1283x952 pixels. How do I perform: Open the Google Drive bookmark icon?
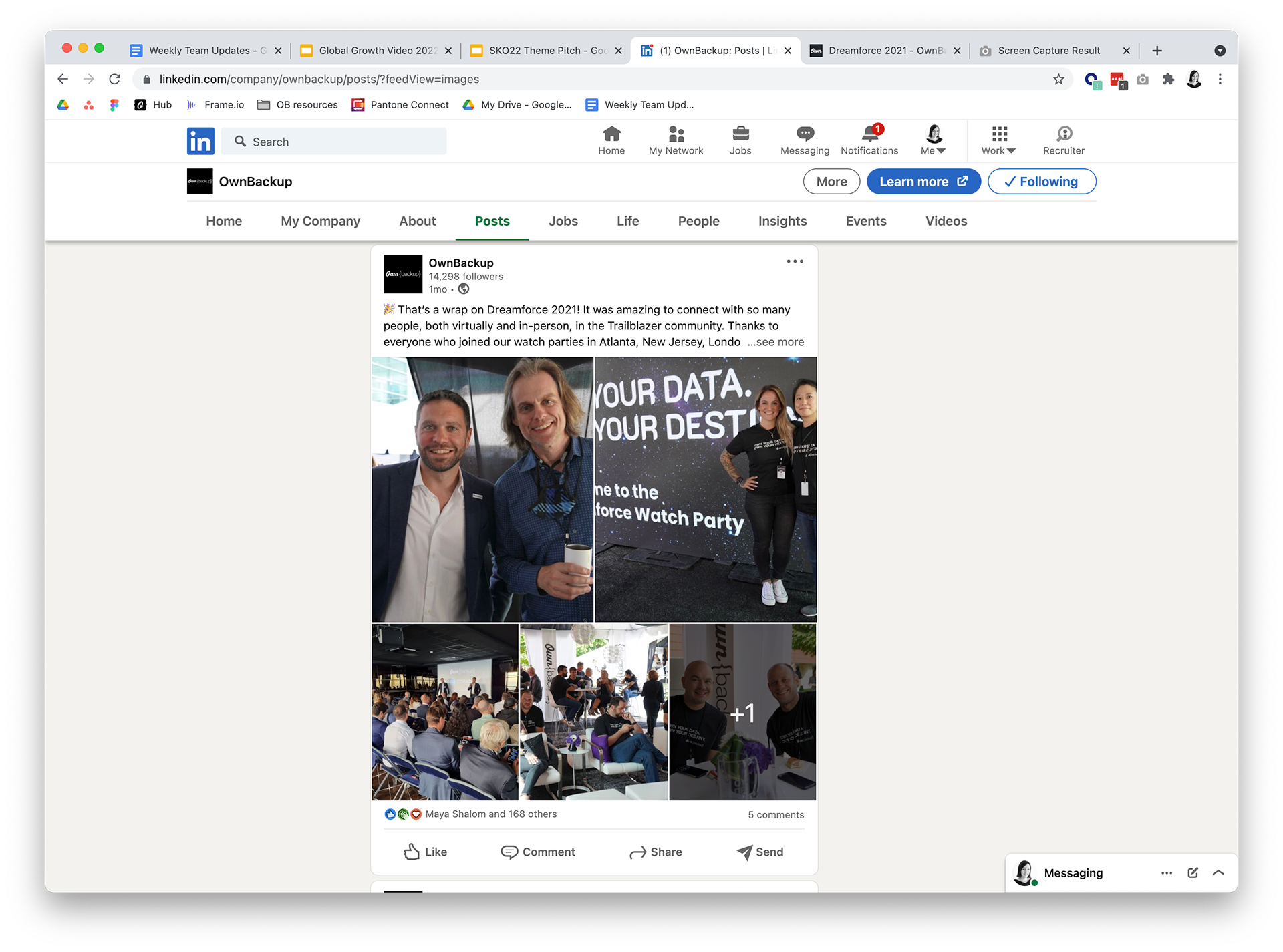pos(63,105)
